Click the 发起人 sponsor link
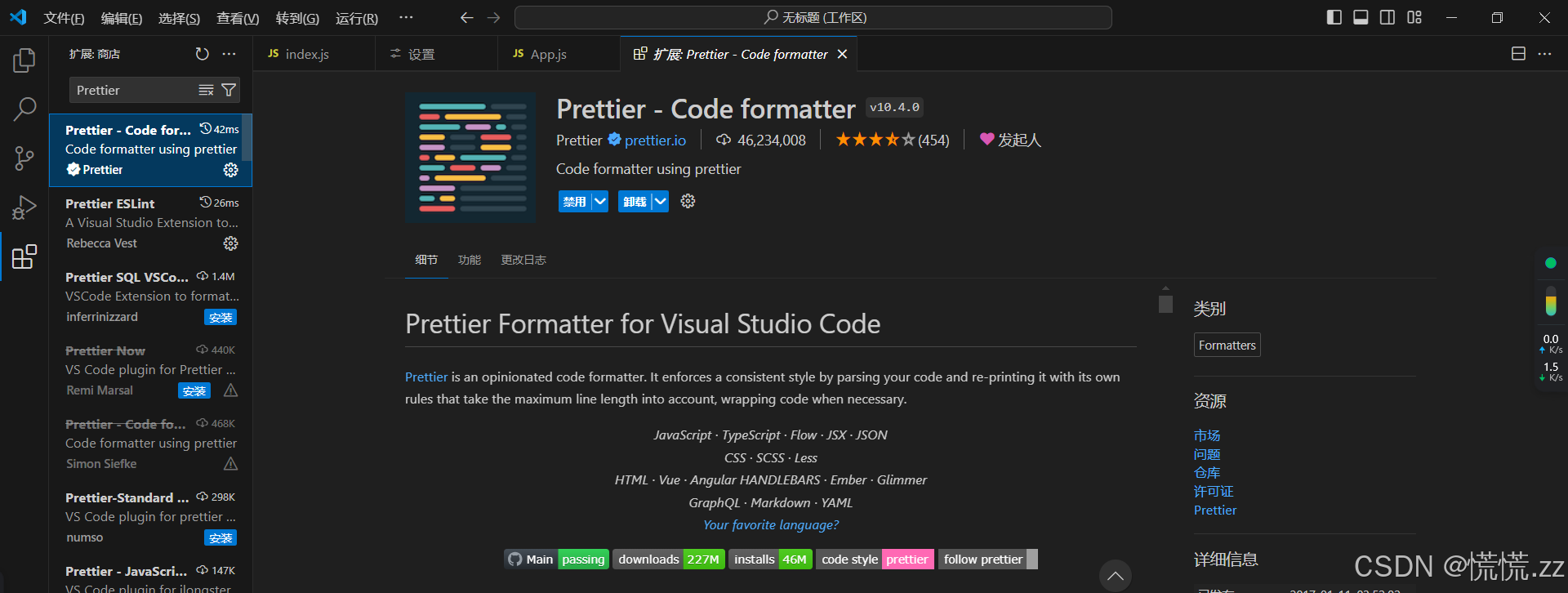1568x593 pixels. pyautogui.click(x=1010, y=140)
